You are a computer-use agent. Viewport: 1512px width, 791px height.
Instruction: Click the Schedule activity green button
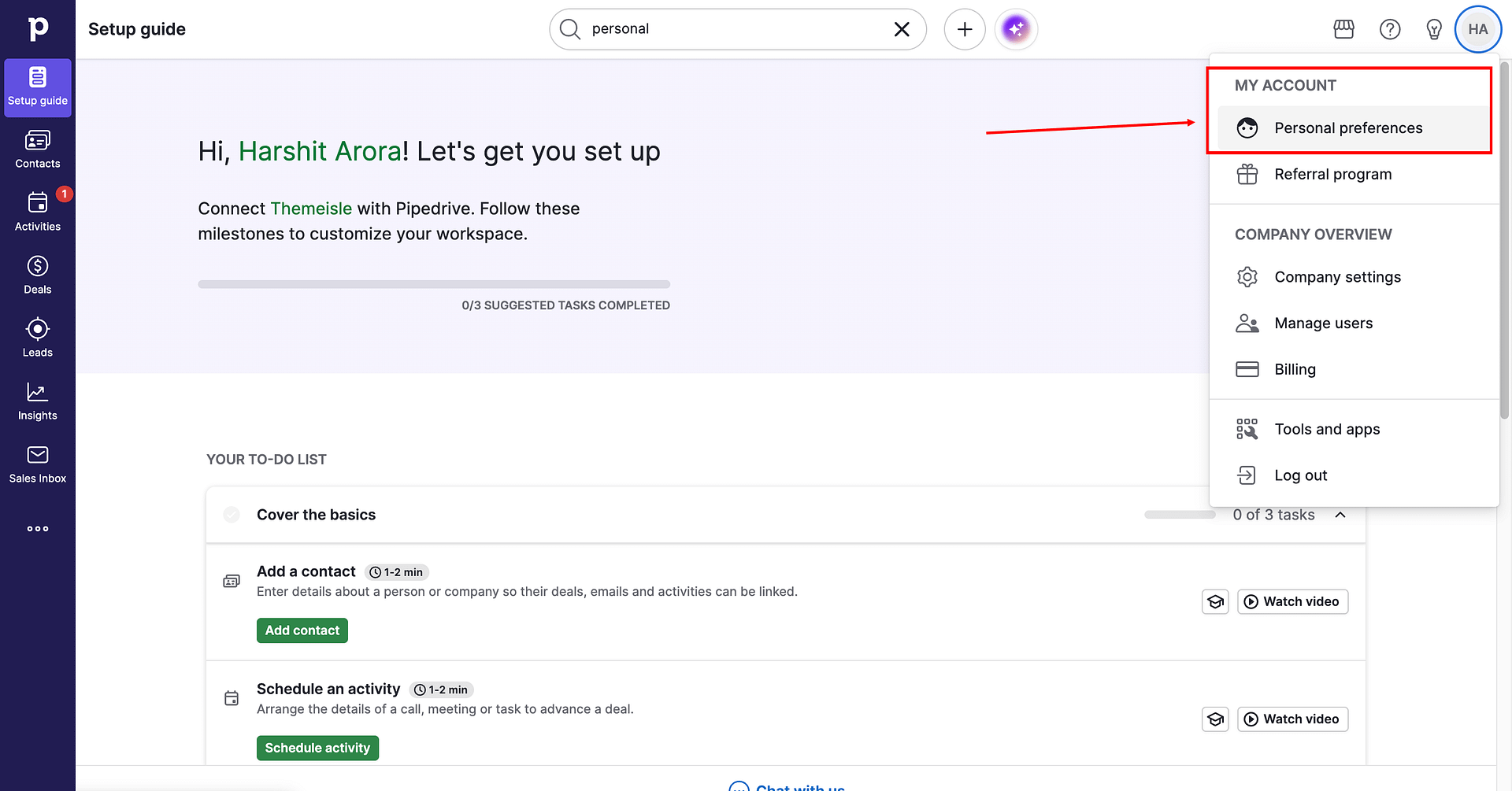317,748
